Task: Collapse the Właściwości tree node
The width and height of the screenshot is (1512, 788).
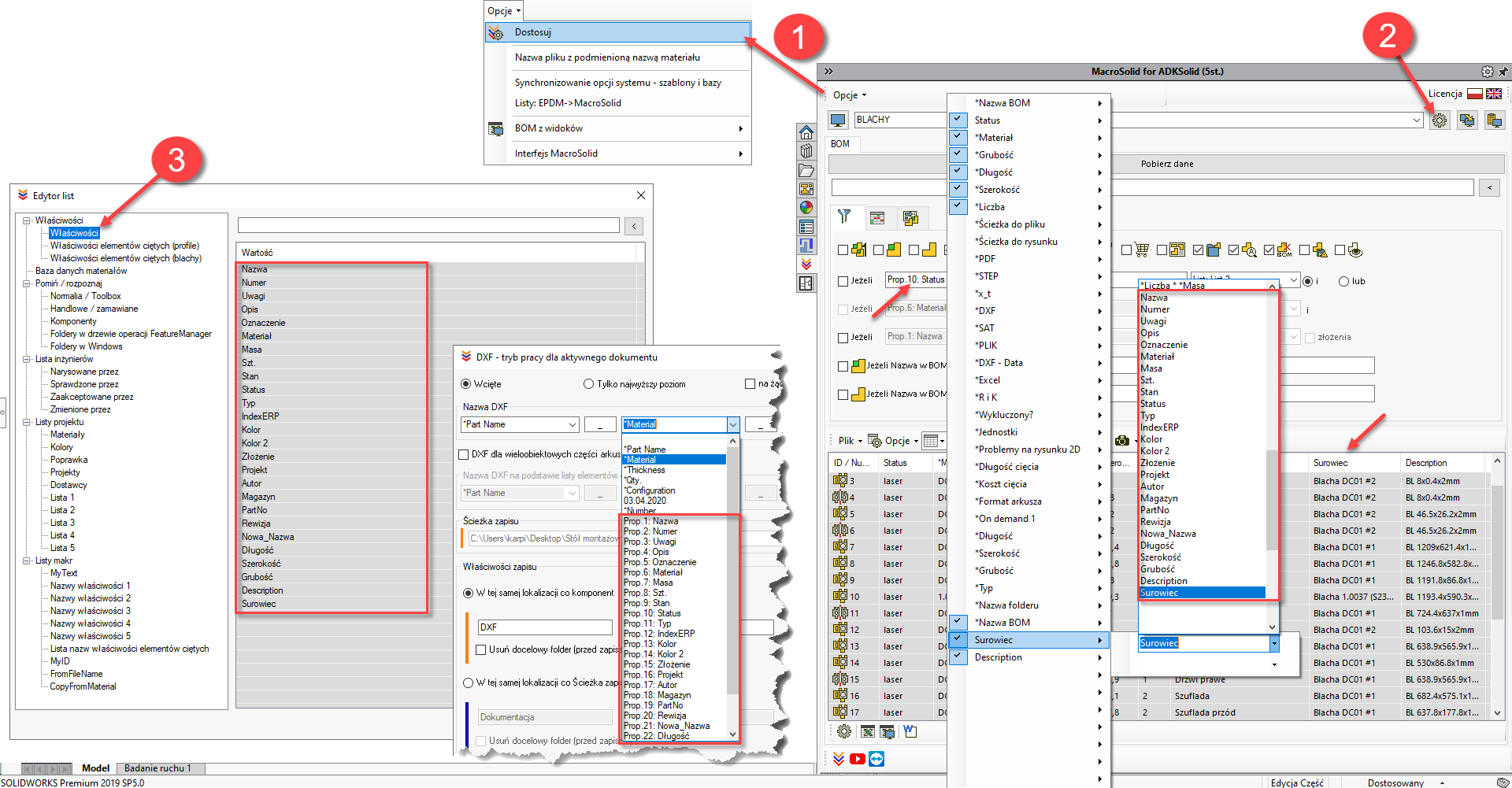Action: click(x=26, y=220)
